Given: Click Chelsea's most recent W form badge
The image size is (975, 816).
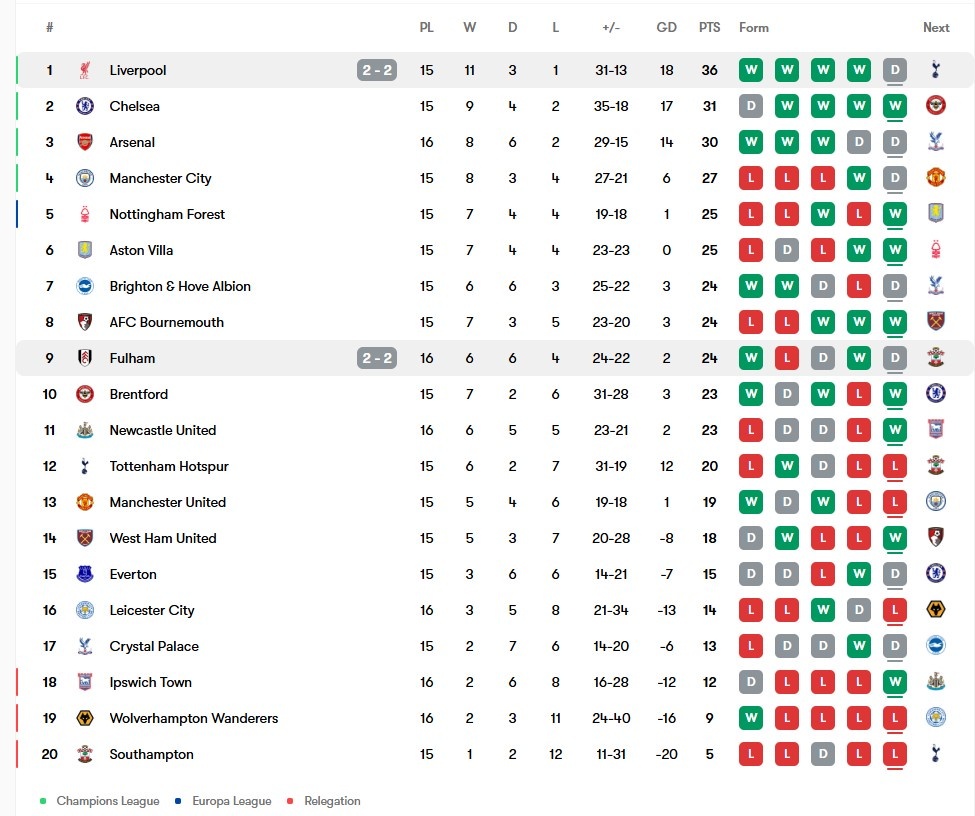Looking at the screenshot, I should coord(895,106).
